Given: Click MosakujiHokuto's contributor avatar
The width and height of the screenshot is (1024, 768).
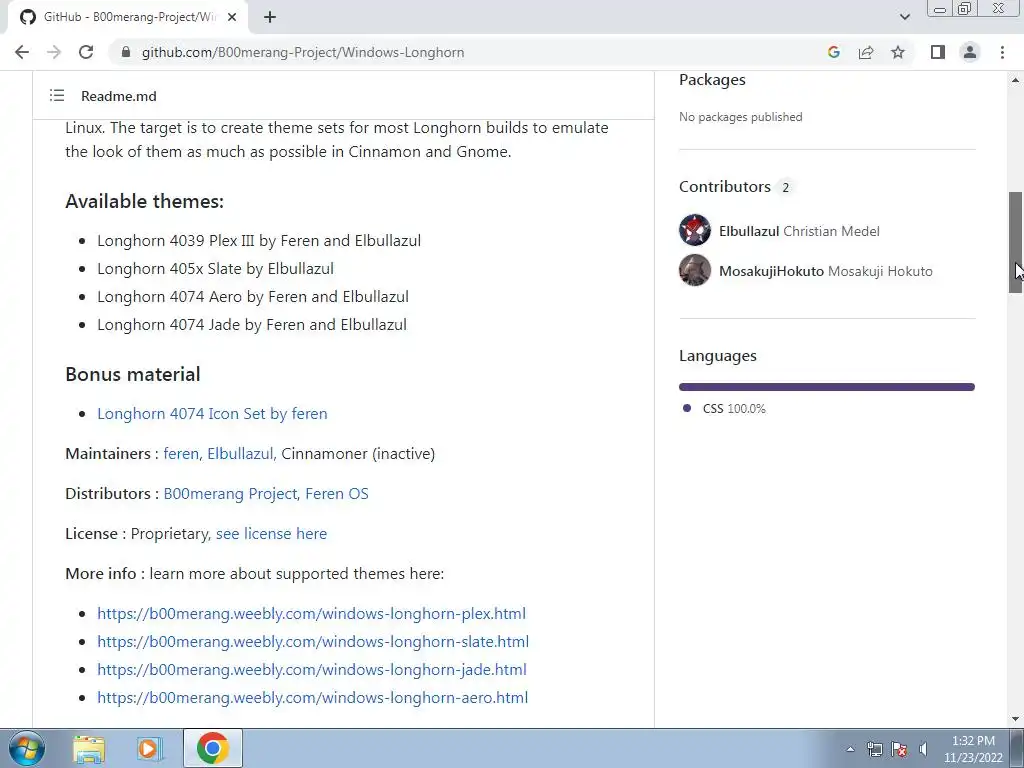Looking at the screenshot, I should [695, 270].
